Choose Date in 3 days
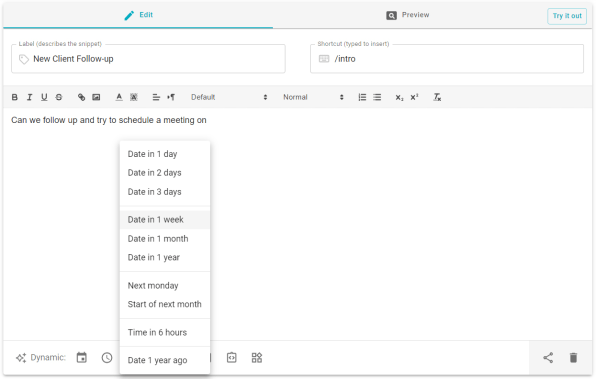Screen dimensions: 596x379 point(165,192)
